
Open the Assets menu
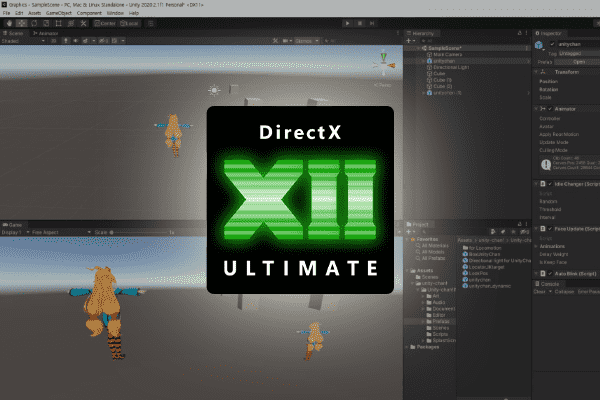tap(34, 13)
